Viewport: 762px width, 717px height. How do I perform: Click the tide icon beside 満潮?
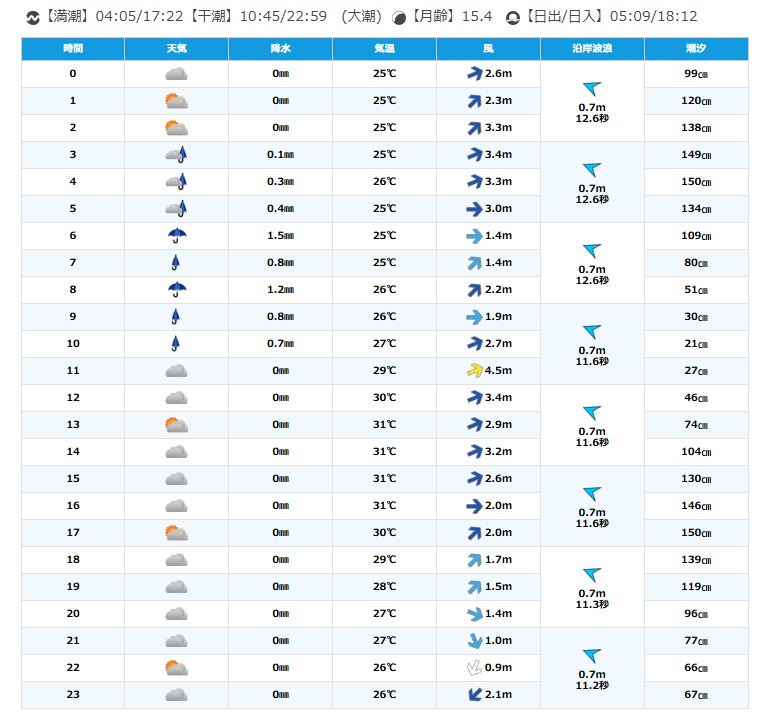coord(33,18)
